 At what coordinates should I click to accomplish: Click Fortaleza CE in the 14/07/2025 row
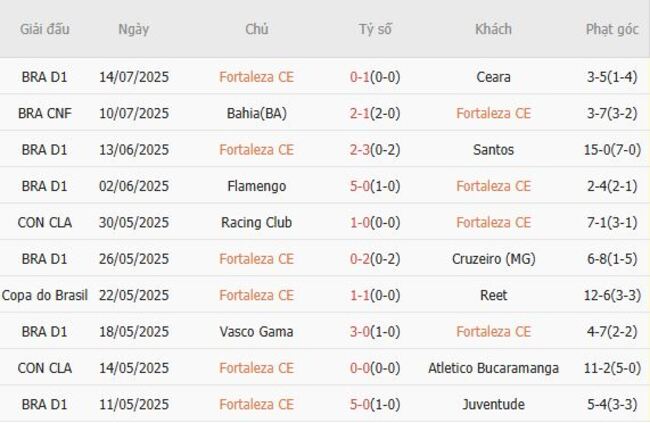coord(257,77)
